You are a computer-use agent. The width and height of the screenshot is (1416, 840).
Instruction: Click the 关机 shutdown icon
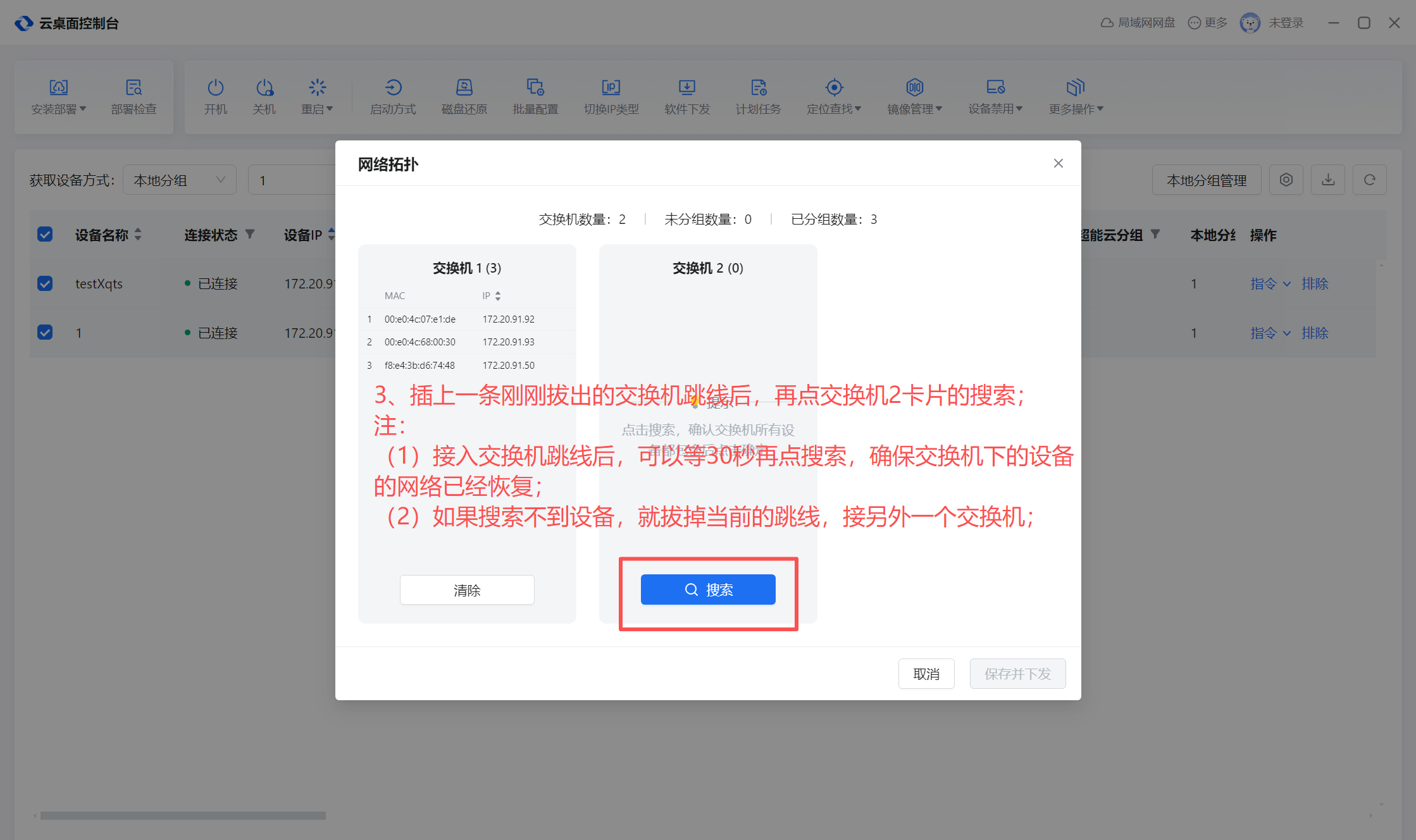pyautogui.click(x=264, y=88)
